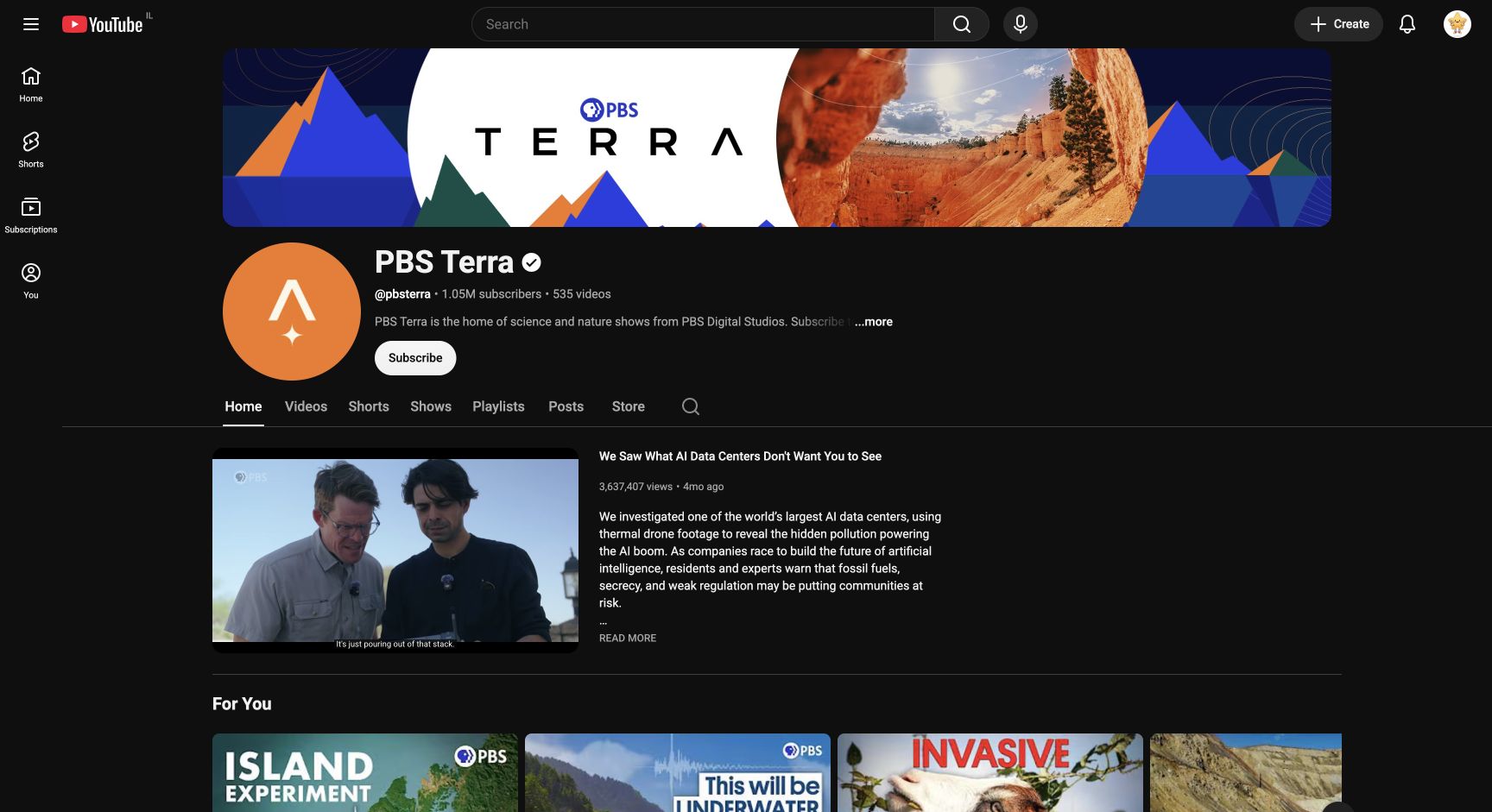
Task: Open the Store tab
Action: coord(629,406)
